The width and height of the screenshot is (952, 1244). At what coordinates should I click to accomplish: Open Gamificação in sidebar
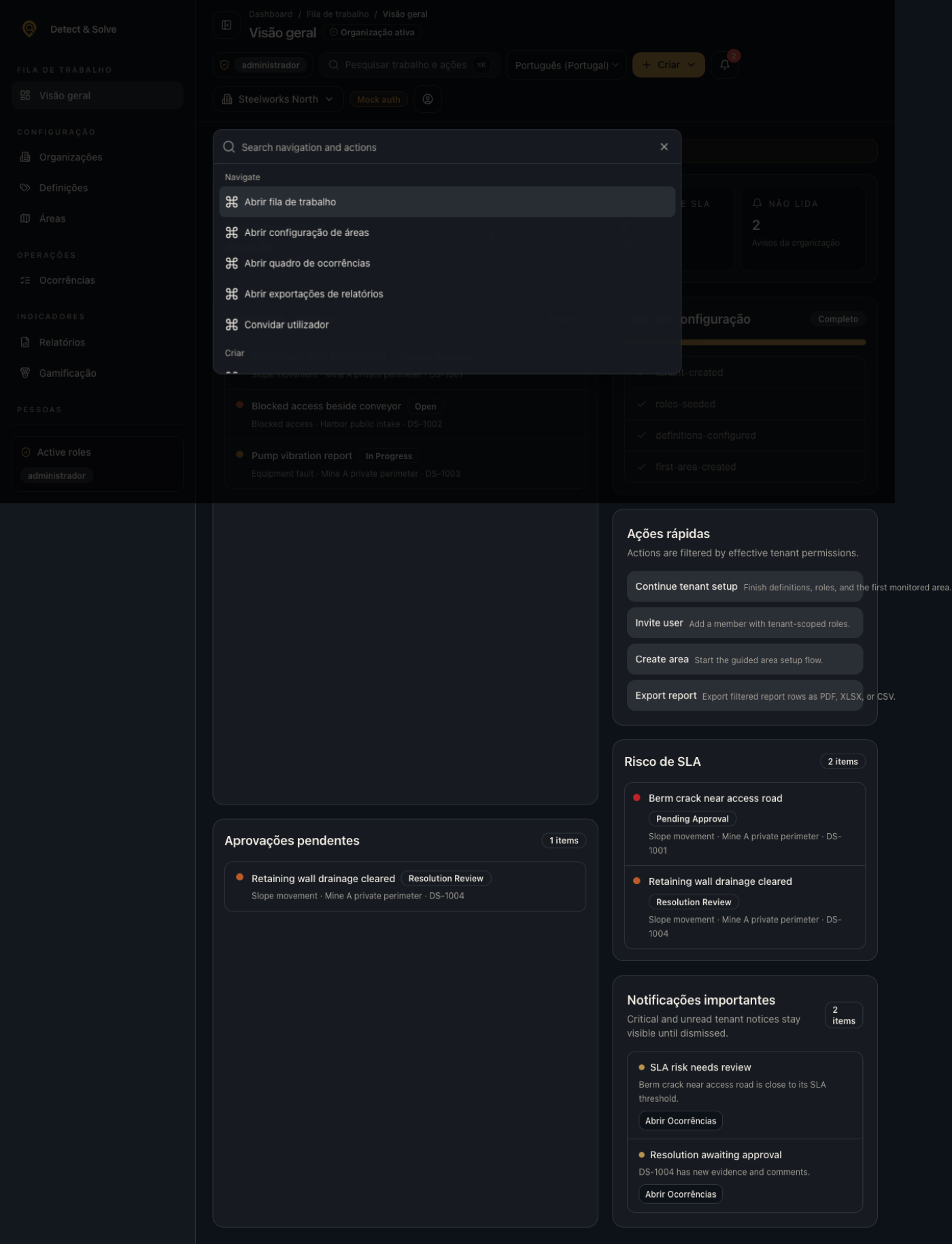(x=98, y=373)
